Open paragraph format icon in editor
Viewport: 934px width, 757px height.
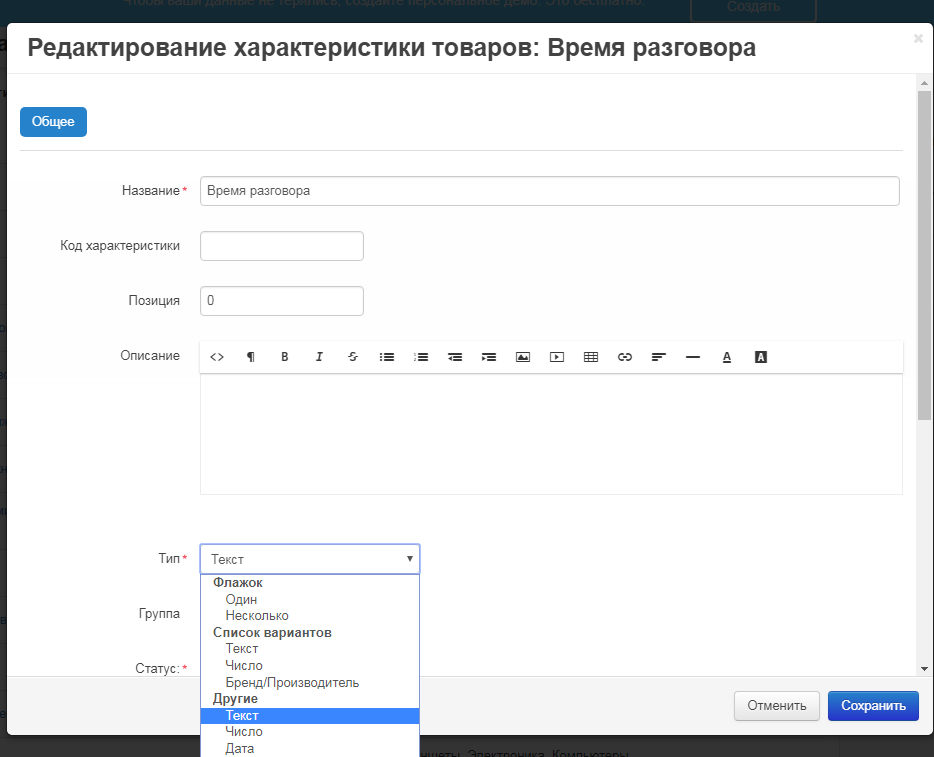tap(251, 357)
